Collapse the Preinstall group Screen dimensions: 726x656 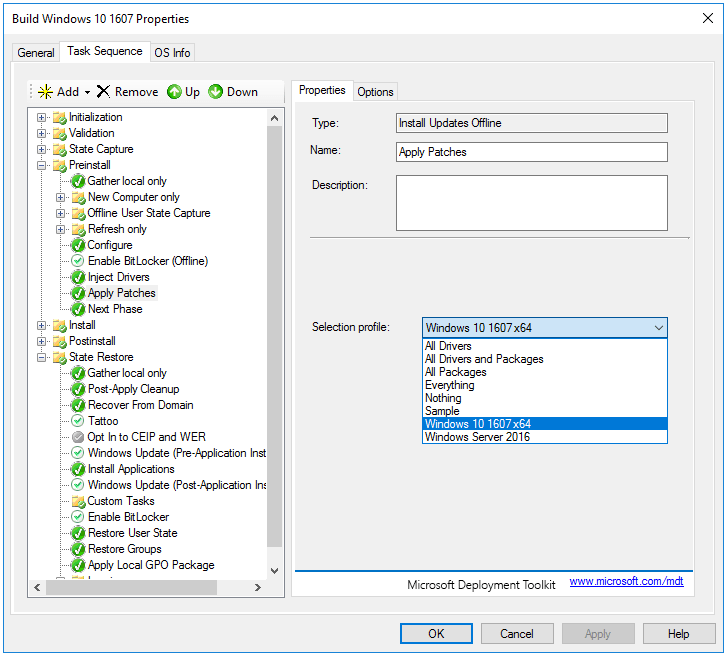click(x=42, y=165)
